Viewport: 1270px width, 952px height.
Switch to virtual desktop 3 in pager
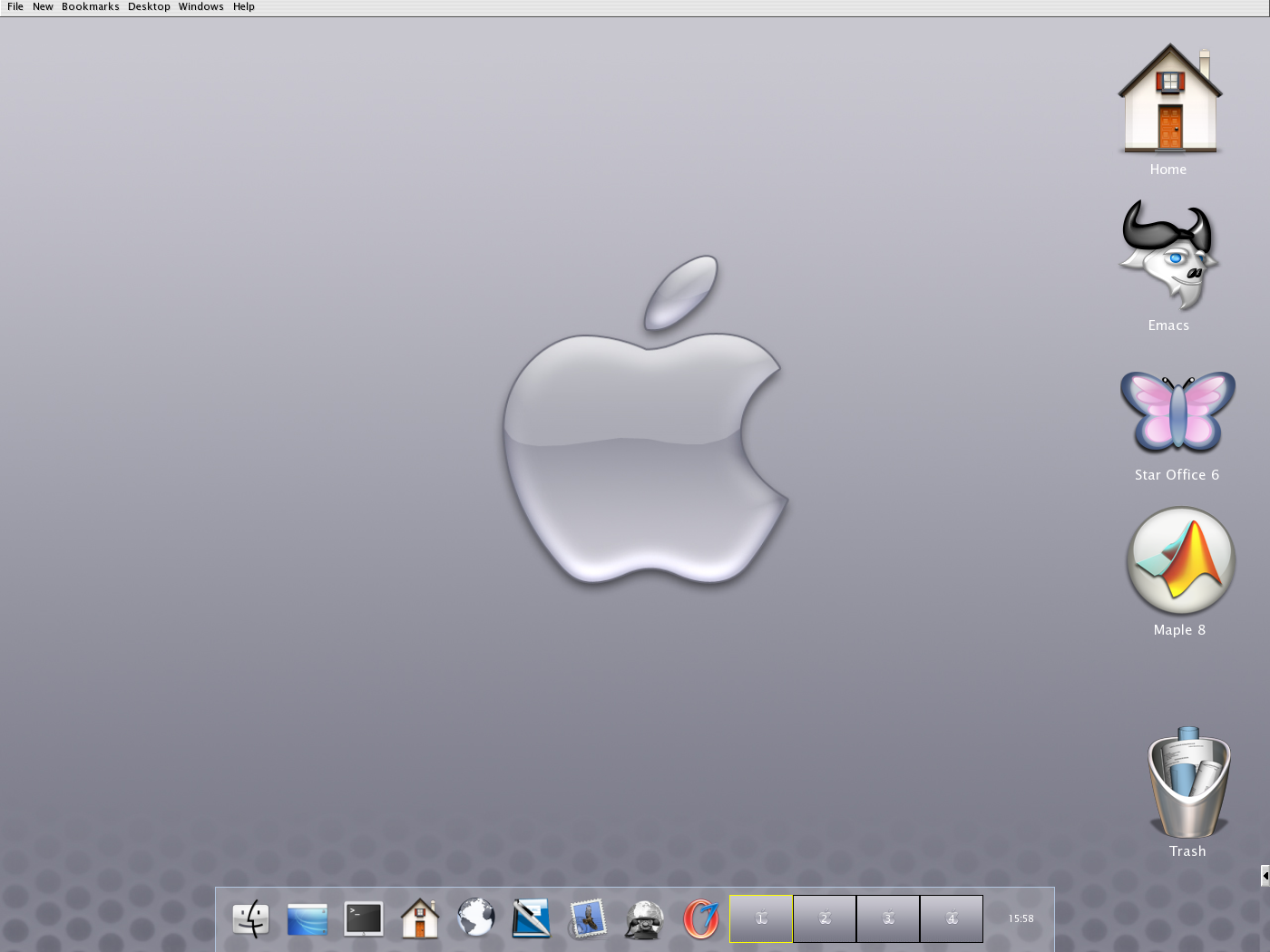click(x=888, y=918)
